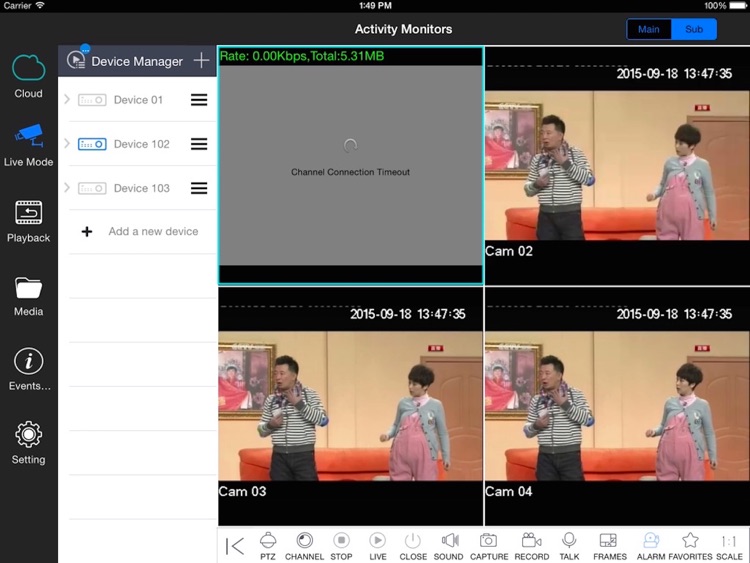Open the Events info section
This screenshot has height=563, width=750.
click(x=28, y=369)
